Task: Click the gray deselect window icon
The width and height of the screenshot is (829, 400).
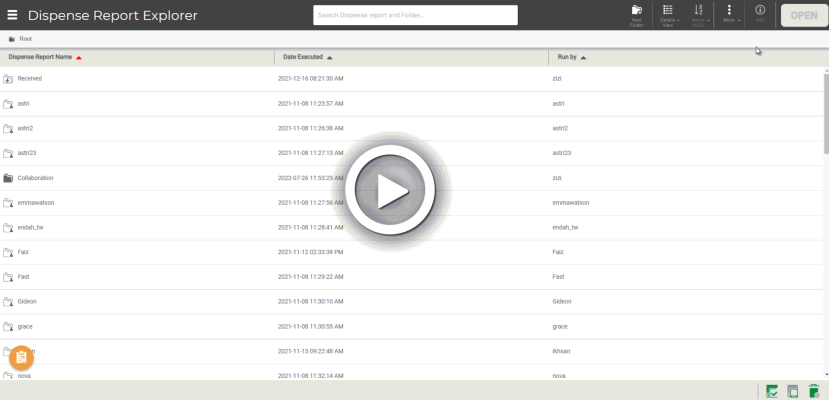Action: [x=793, y=391]
